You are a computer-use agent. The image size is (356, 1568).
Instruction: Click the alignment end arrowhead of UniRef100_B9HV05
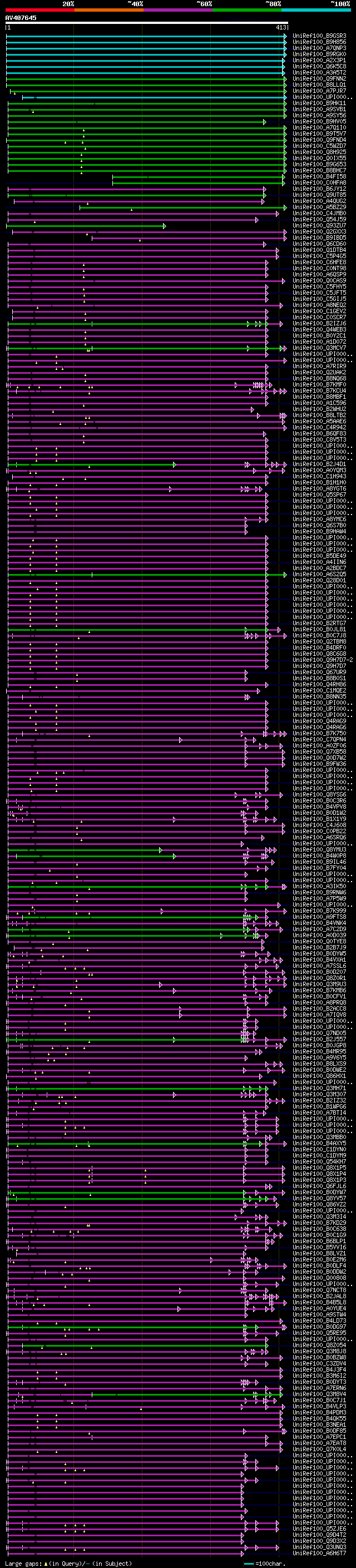[265, 122]
